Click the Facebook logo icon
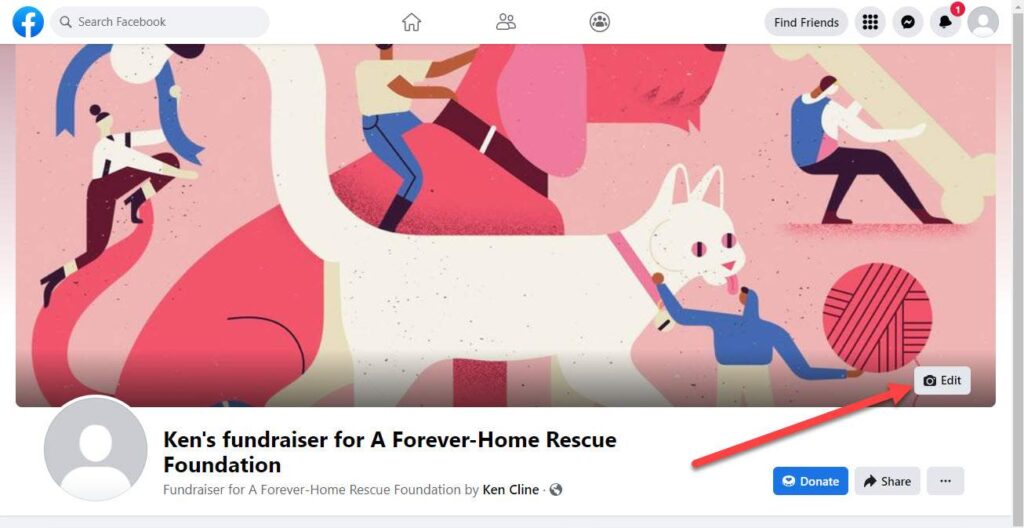Viewport: 1024px width, 528px height. tap(28, 22)
